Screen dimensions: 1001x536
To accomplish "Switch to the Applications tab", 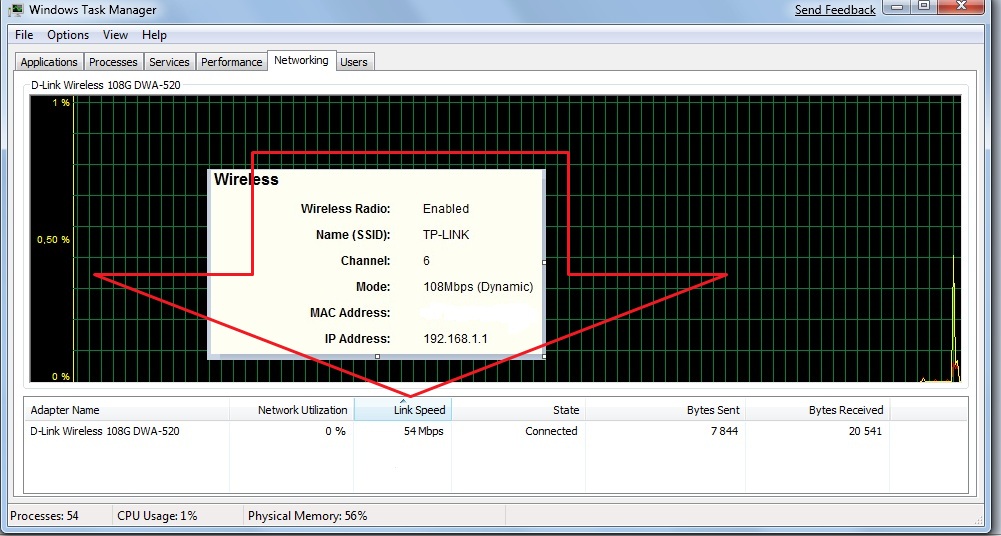I will tap(49, 62).
